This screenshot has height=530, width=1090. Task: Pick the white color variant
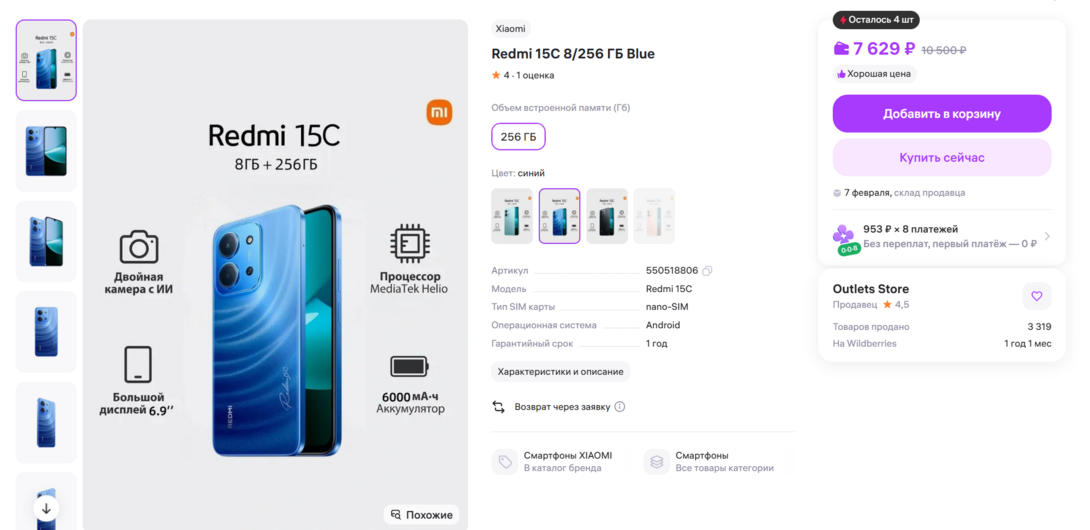654,216
